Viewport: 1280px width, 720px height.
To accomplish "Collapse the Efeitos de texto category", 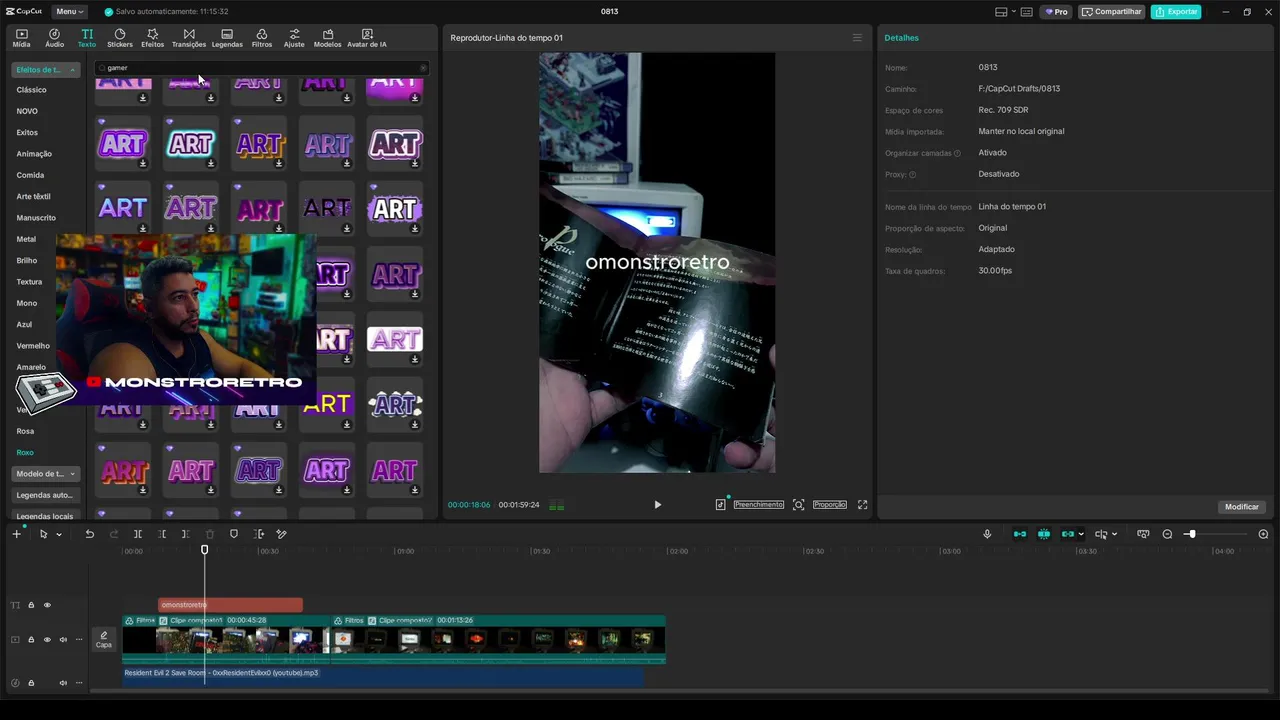I will pyautogui.click(x=45, y=70).
